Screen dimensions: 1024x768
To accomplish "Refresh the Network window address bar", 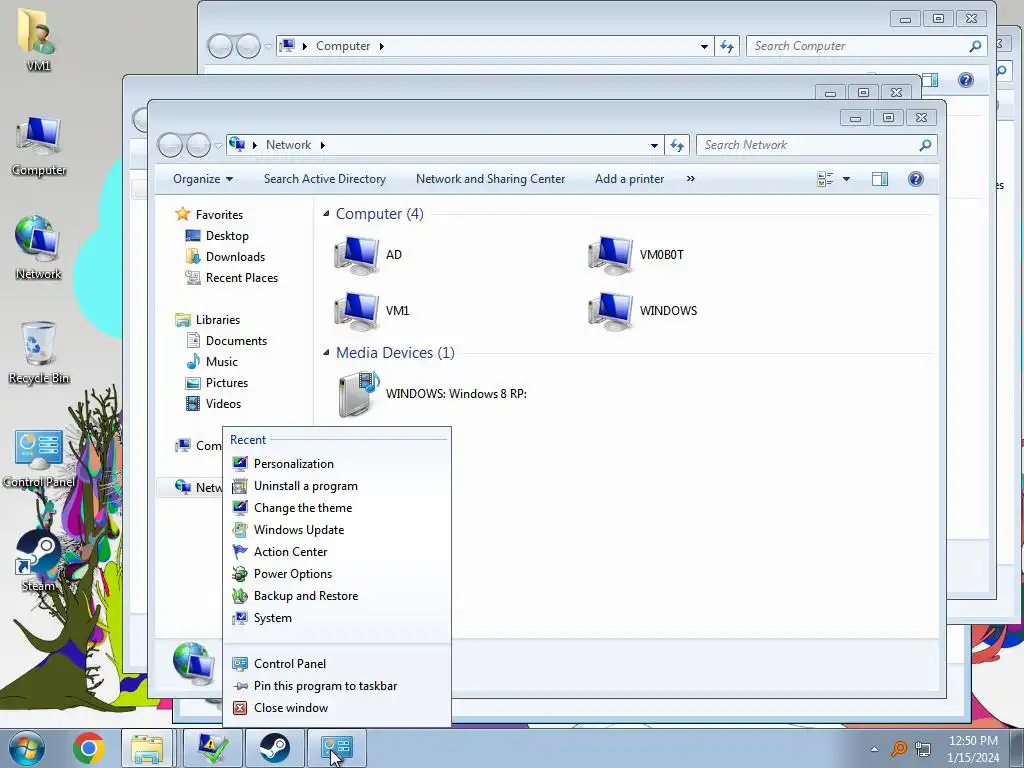I will (677, 145).
